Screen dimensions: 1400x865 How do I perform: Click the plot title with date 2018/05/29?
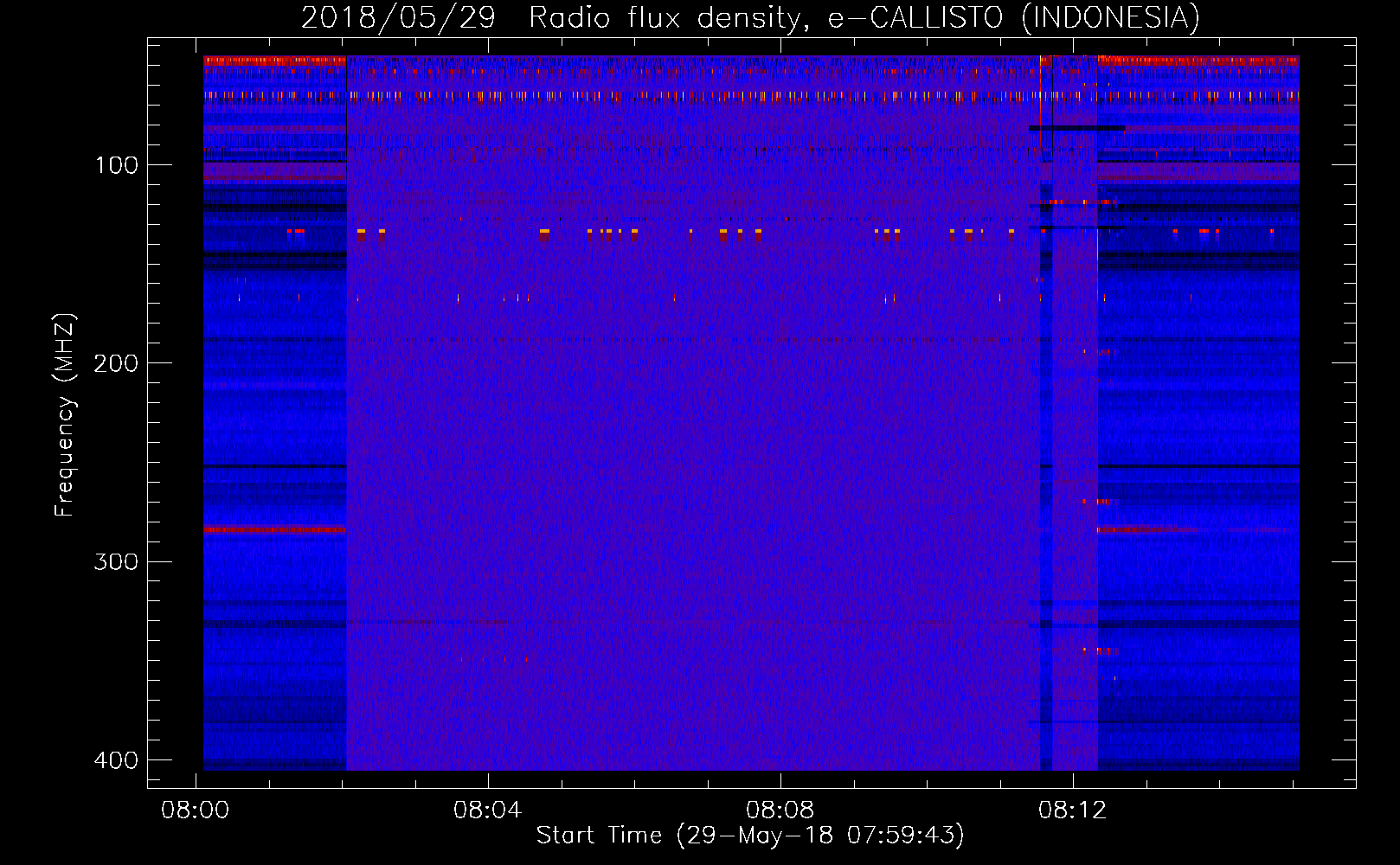coord(750,17)
